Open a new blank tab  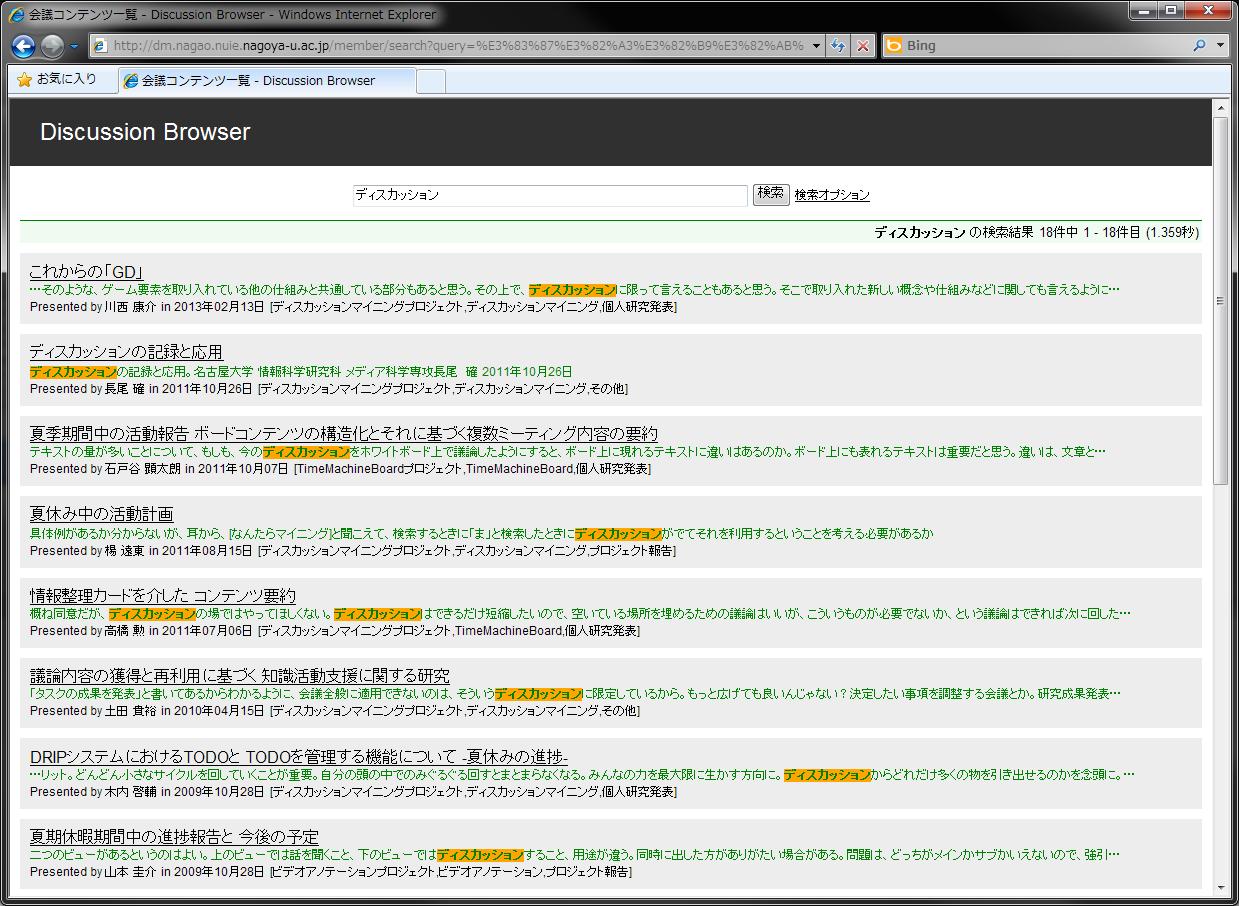(x=430, y=81)
